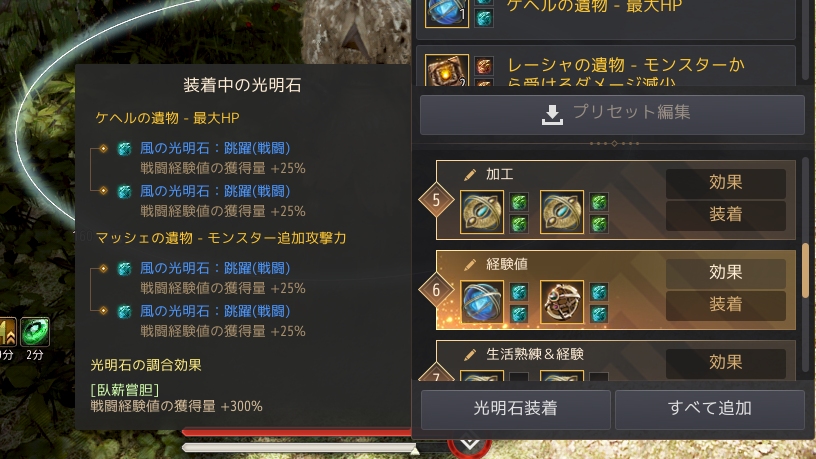This screenshot has width=816, height=459.
Task: Click the preset list scrollbar
Action: click(805, 271)
